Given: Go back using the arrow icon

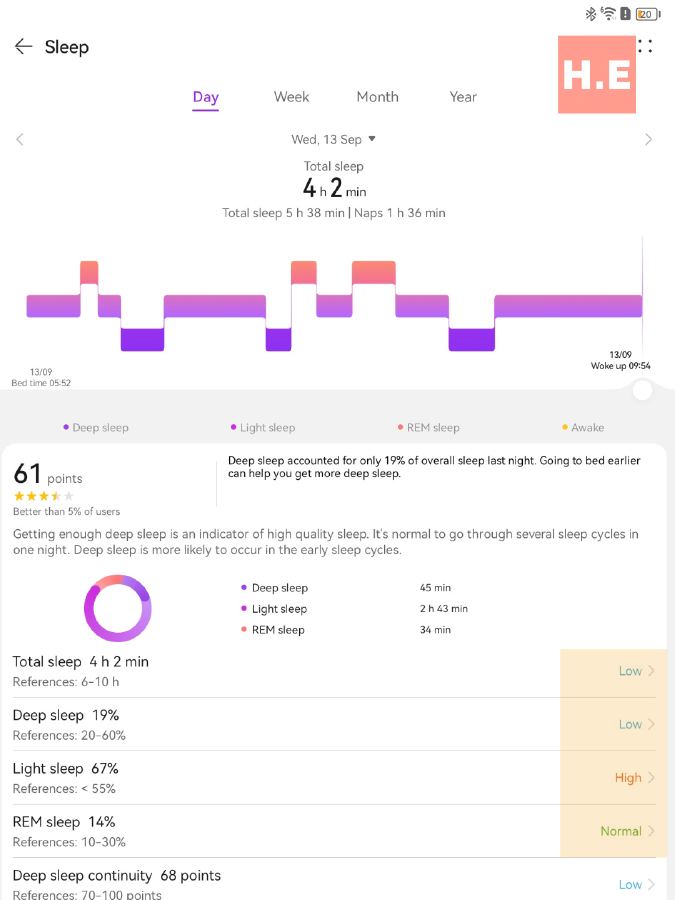Looking at the screenshot, I should tap(23, 47).
